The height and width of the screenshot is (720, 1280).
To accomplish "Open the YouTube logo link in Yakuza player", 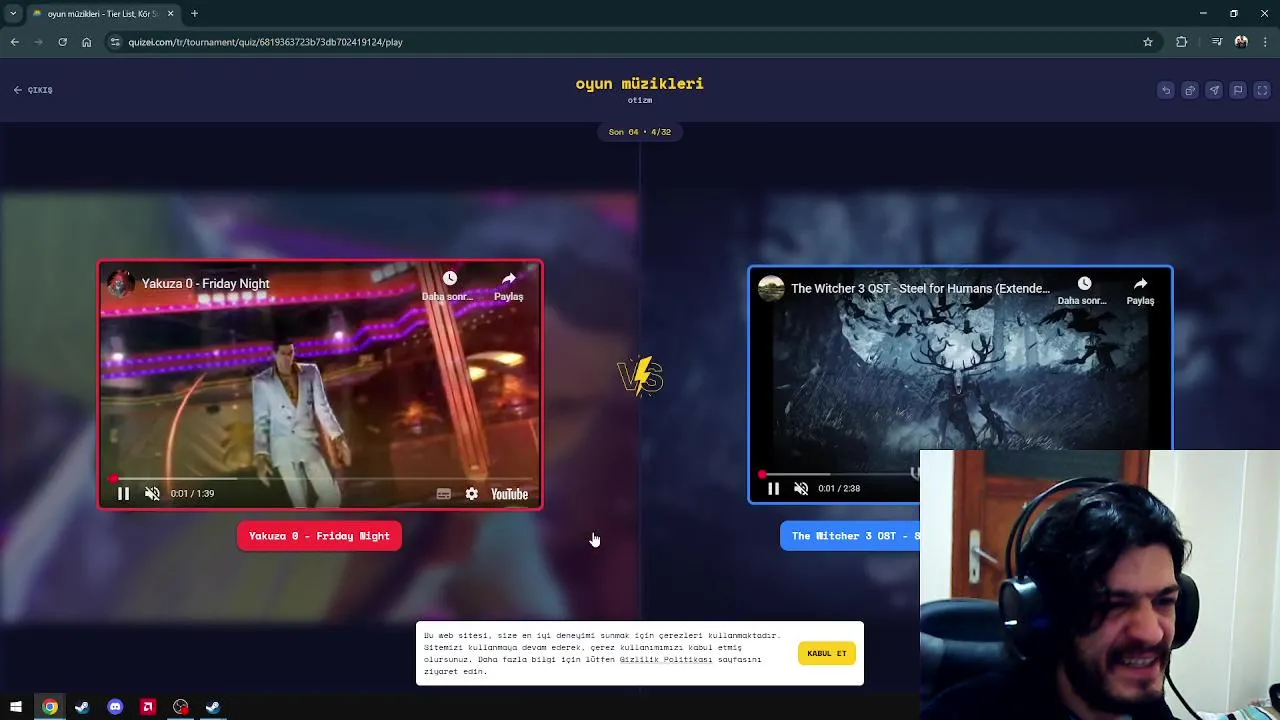I will point(509,494).
